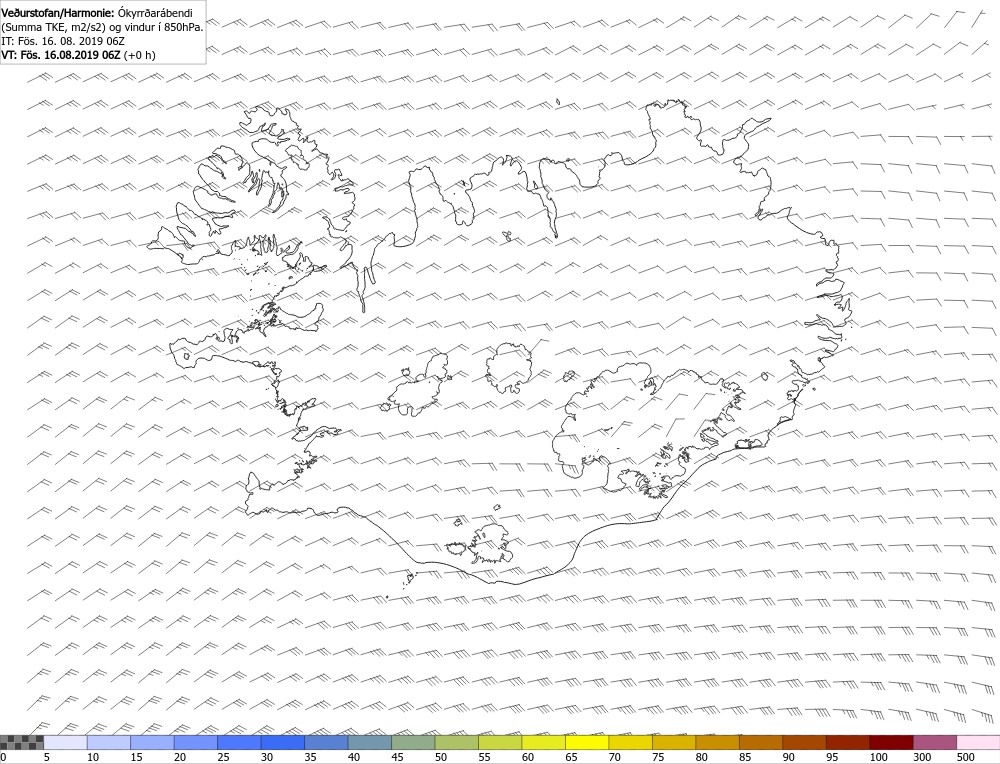Select the round Hofsjökull glacier outline
Image resolution: width=1000 pixels, height=764 pixels.
tap(509, 367)
